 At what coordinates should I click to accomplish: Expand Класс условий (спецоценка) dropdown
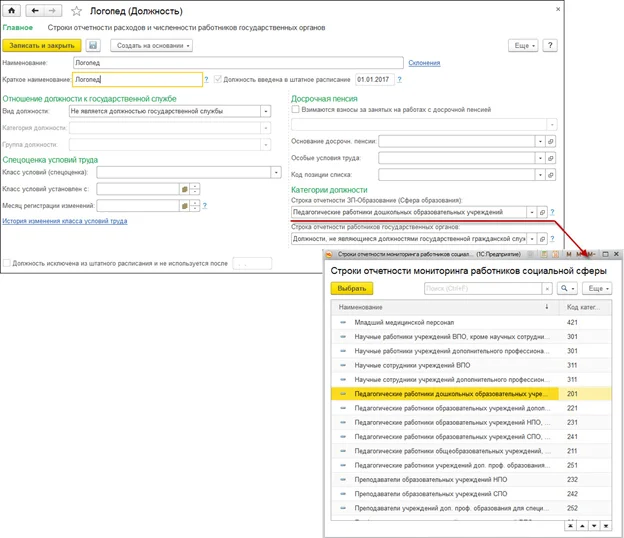pyautogui.click(x=276, y=172)
